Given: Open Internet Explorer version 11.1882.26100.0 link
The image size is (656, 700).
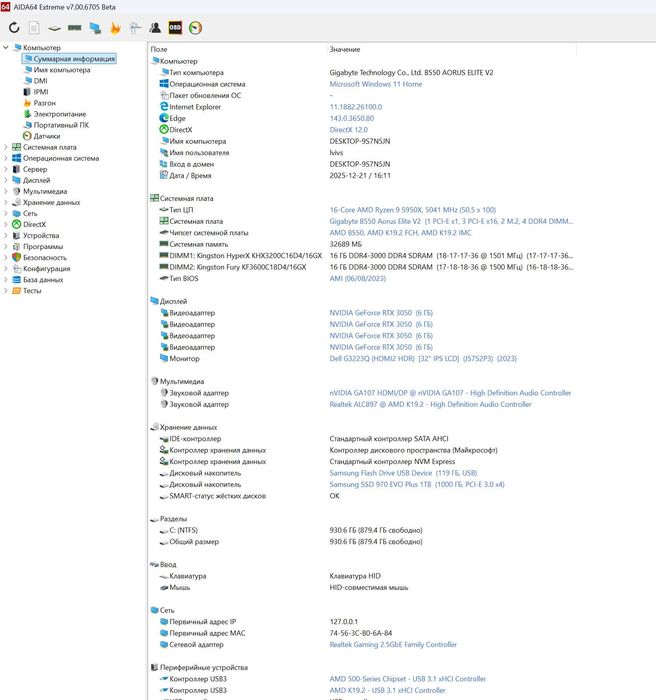Looking at the screenshot, I should point(355,107).
